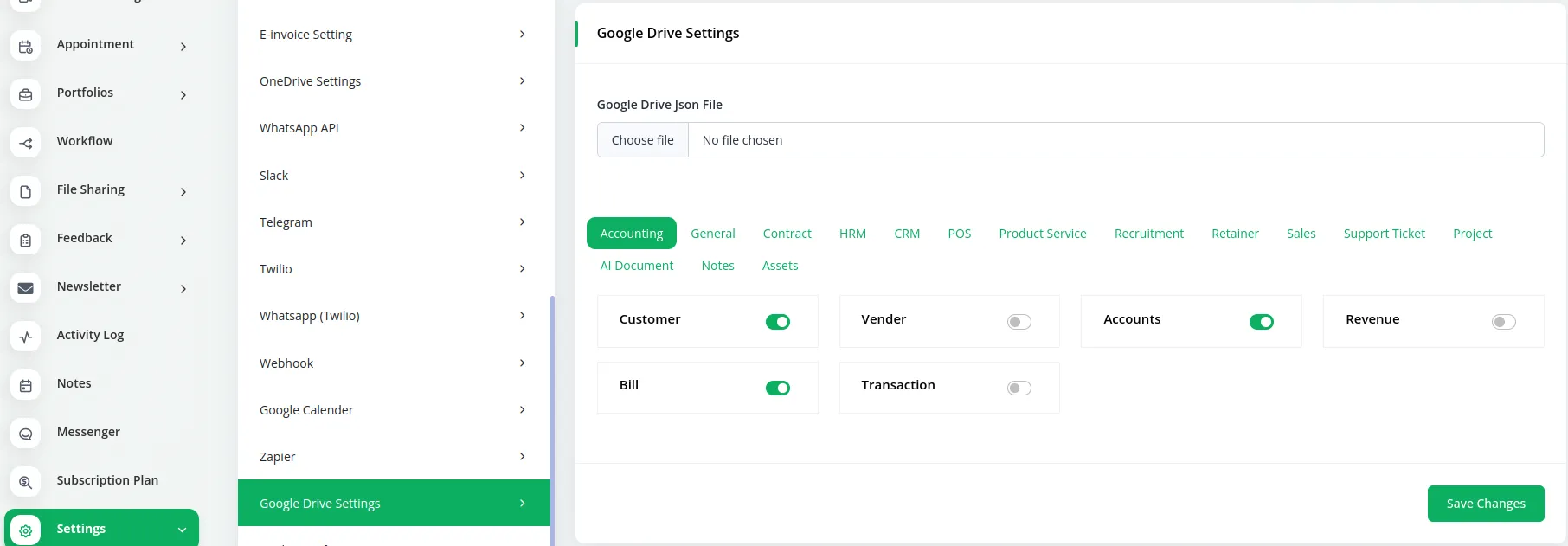Click the Activity Log pulse icon
The width and height of the screenshot is (1568, 546).
click(26, 337)
